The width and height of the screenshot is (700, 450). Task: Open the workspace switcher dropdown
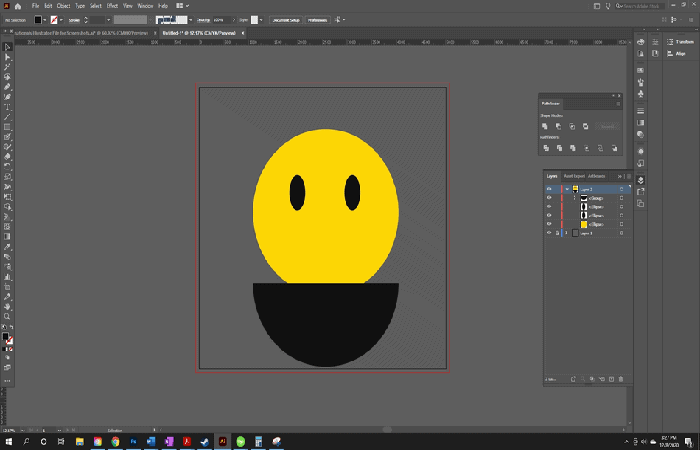182,6
